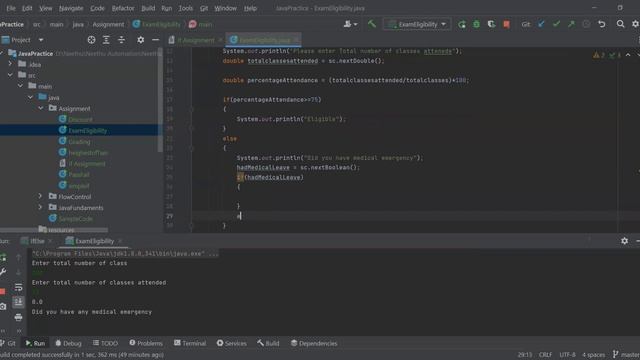The width and height of the screenshot is (640, 360).
Task: Select the ExamEligibility run tab
Action: pyautogui.click(x=94, y=241)
